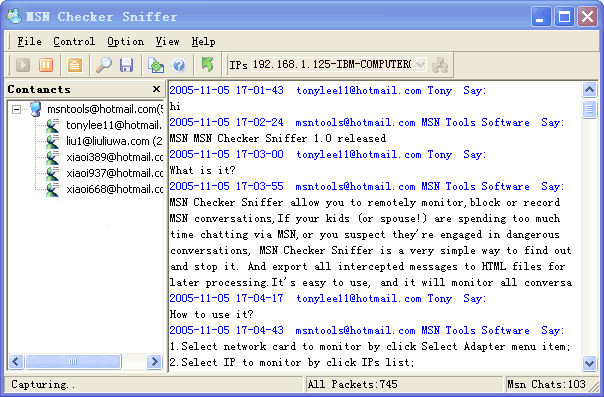
Task: Click the contact icon beside liu1@liuliuwa.com
Action: coord(52,141)
